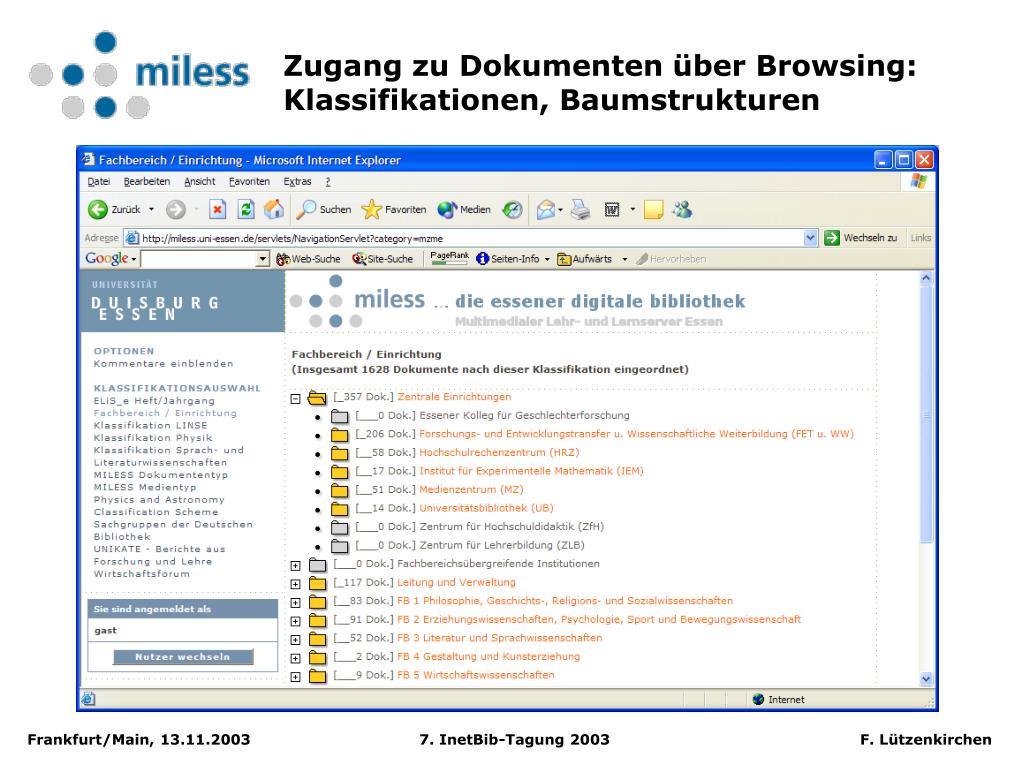This screenshot has height=768, width=1024.
Task: Click the folder icon for Hochschulrechenzentrum (HRZ)
Action: (x=340, y=453)
